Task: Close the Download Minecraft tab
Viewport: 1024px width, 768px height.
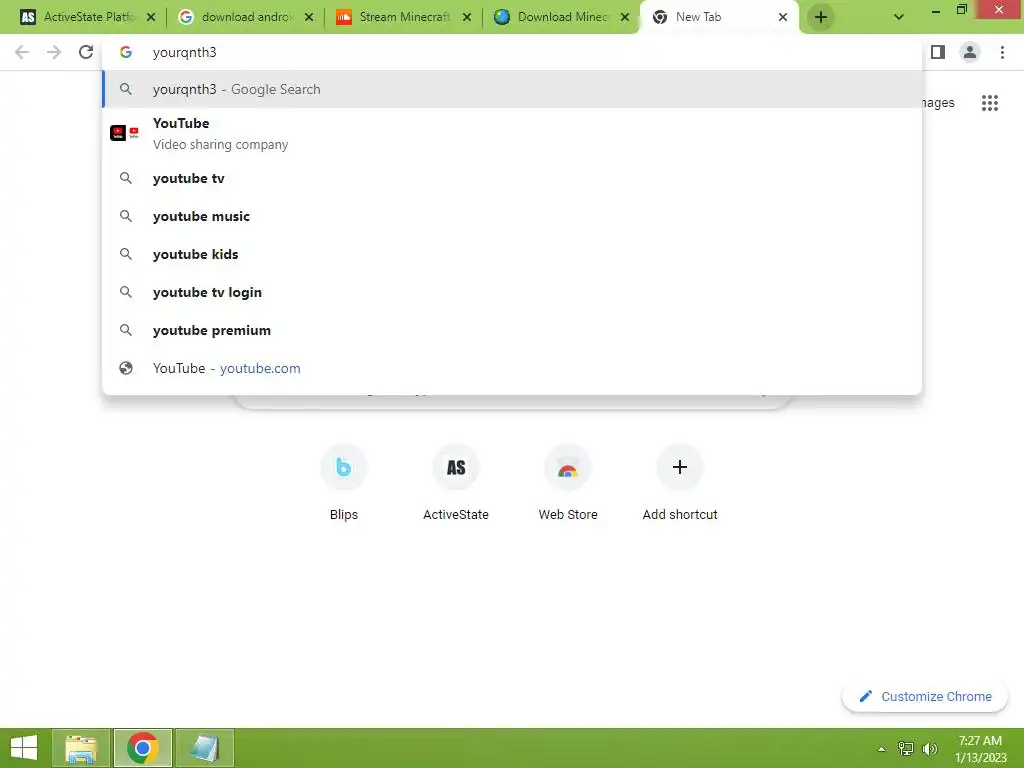Action: pos(625,17)
